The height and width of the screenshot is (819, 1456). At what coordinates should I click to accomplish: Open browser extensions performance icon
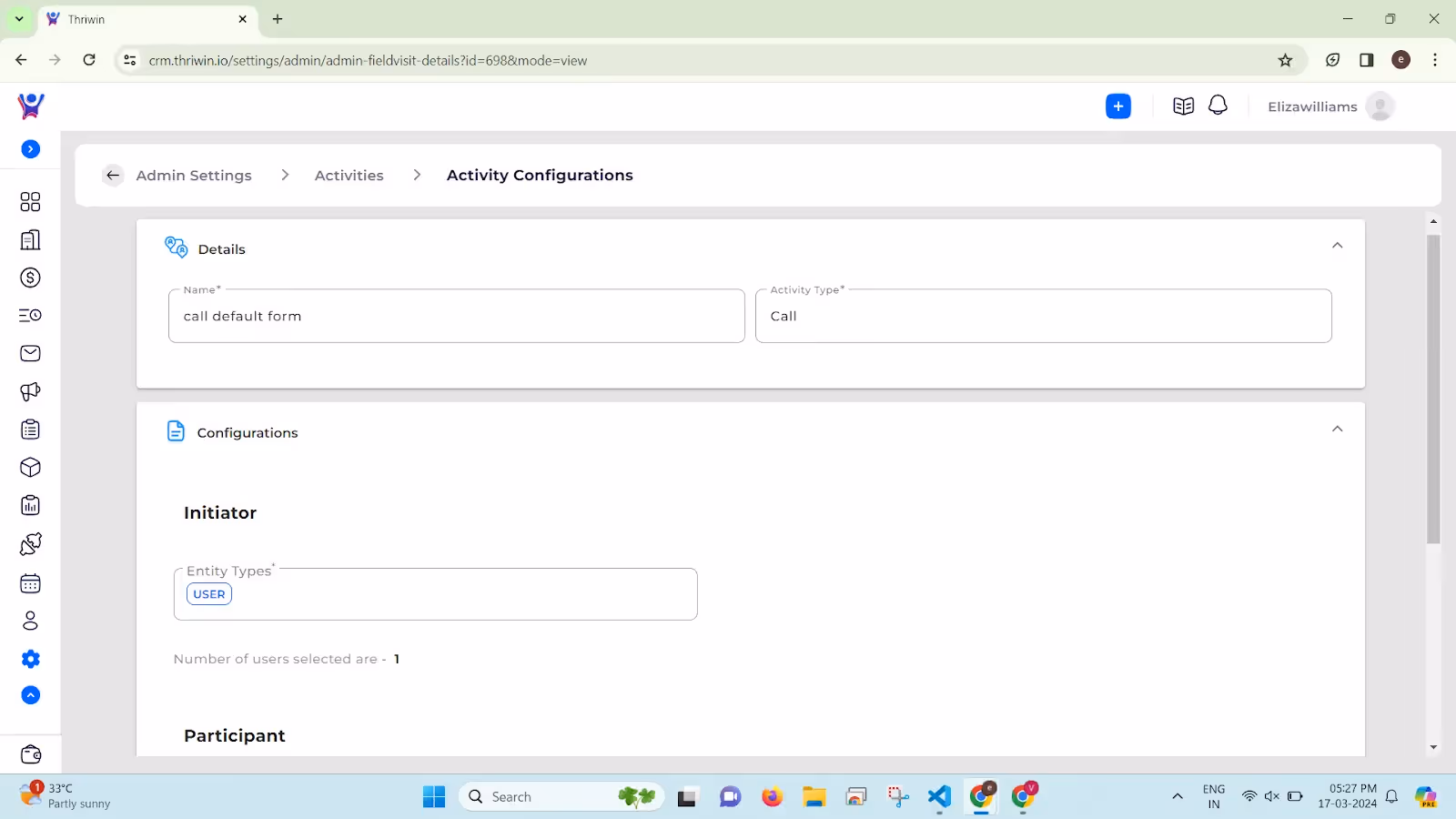point(1332,60)
